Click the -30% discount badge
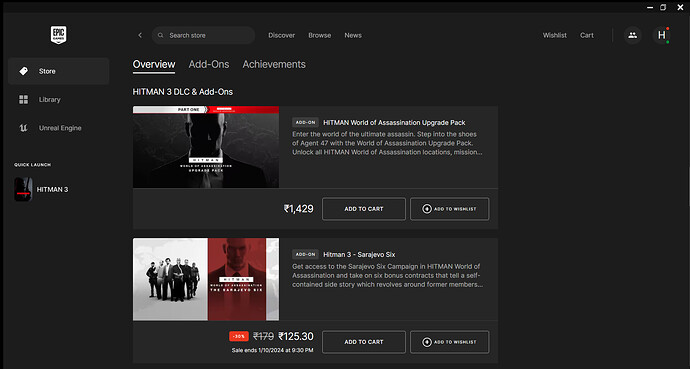This screenshot has width=690, height=369. 239,336
